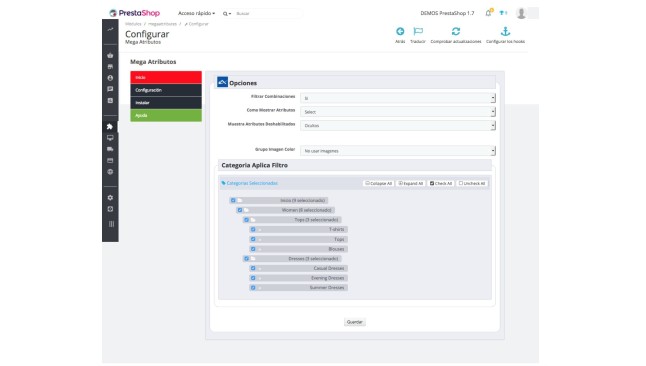The image size is (646, 366).
Task: Click the Uncheck All button
Action: click(472, 183)
